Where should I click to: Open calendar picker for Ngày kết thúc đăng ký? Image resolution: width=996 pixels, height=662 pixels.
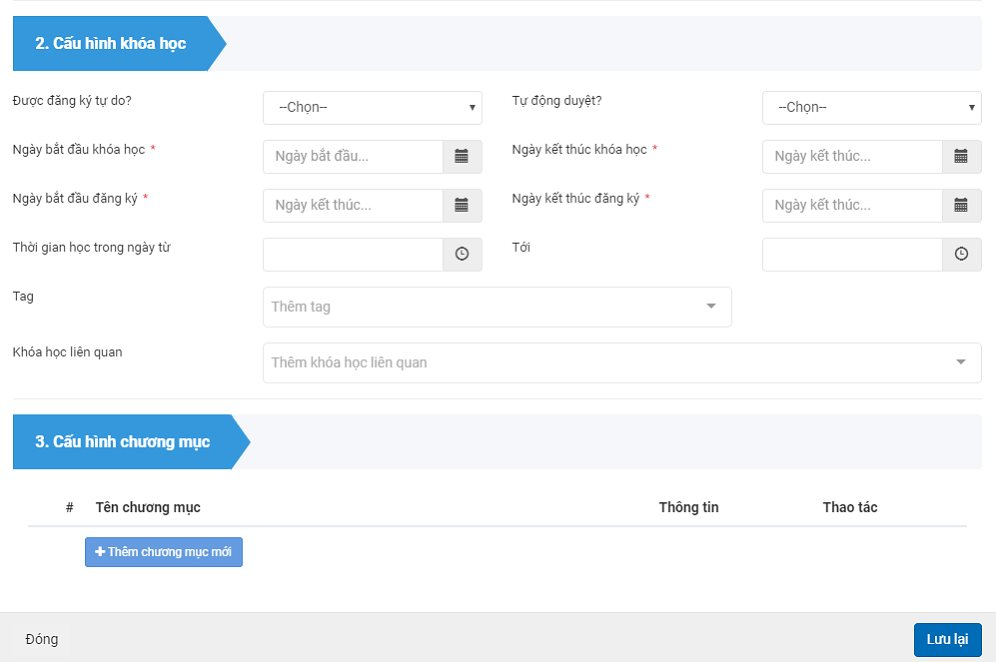tap(961, 205)
